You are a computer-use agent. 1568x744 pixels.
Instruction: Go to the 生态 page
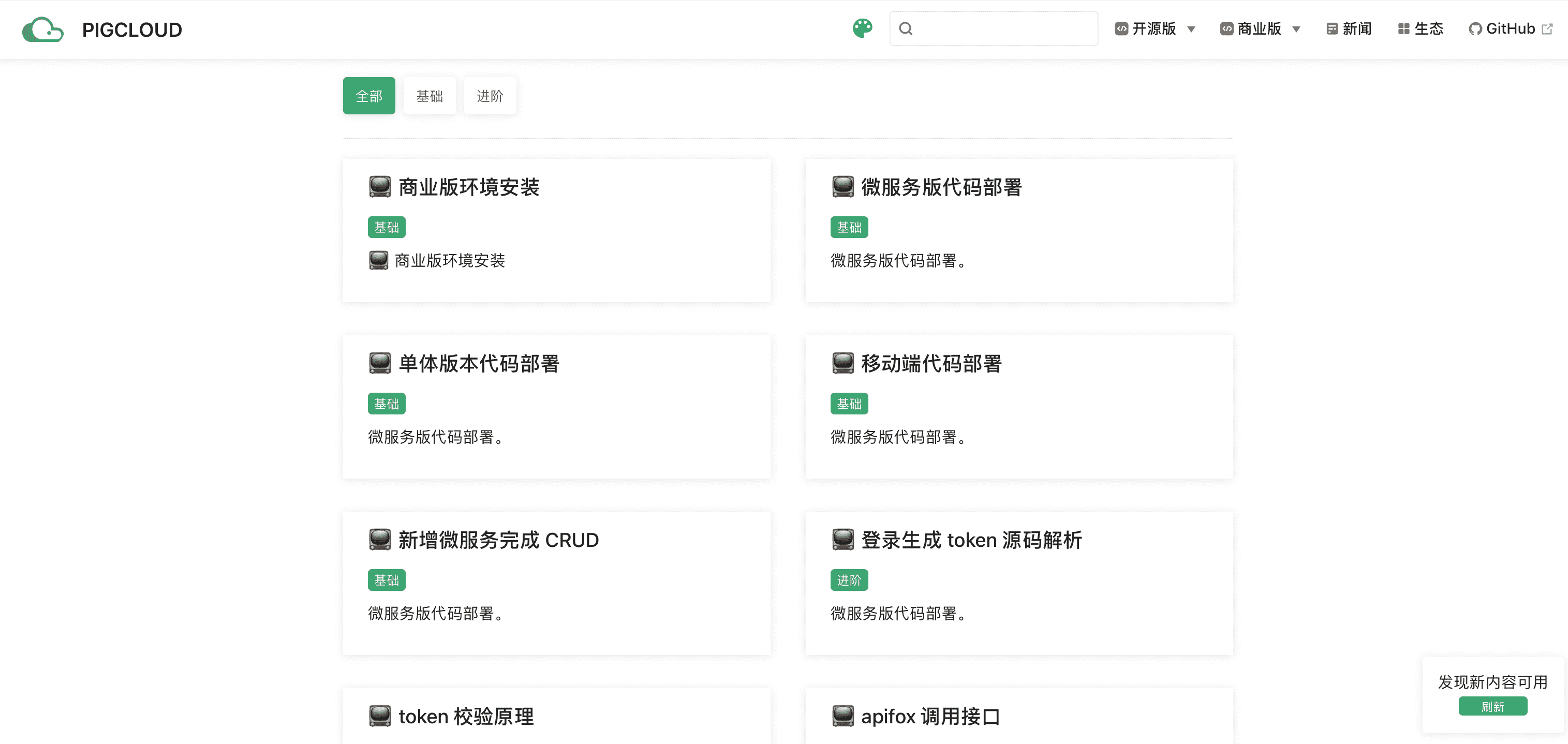(x=1421, y=28)
